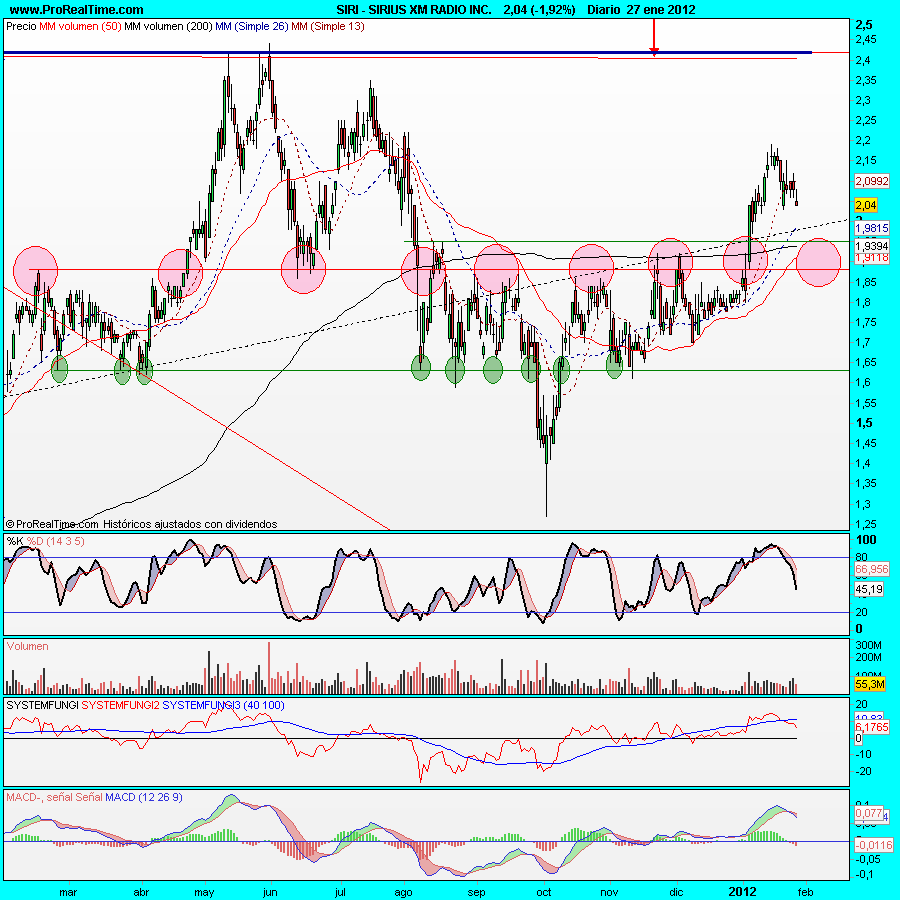Click the 2,25 price axis label
This screenshot has height=900, width=900.
point(866,120)
